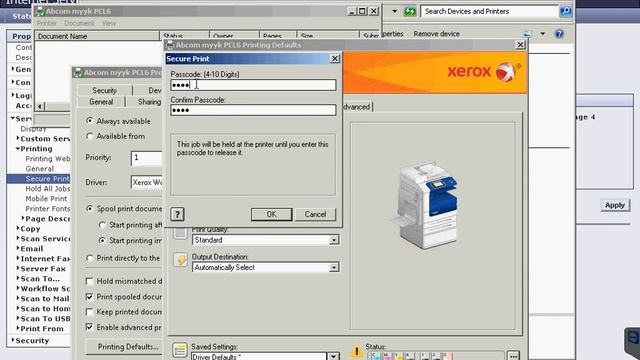
Task: Open the blue help icon in Devices and Printers toolbar
Action: click(559, 34)
